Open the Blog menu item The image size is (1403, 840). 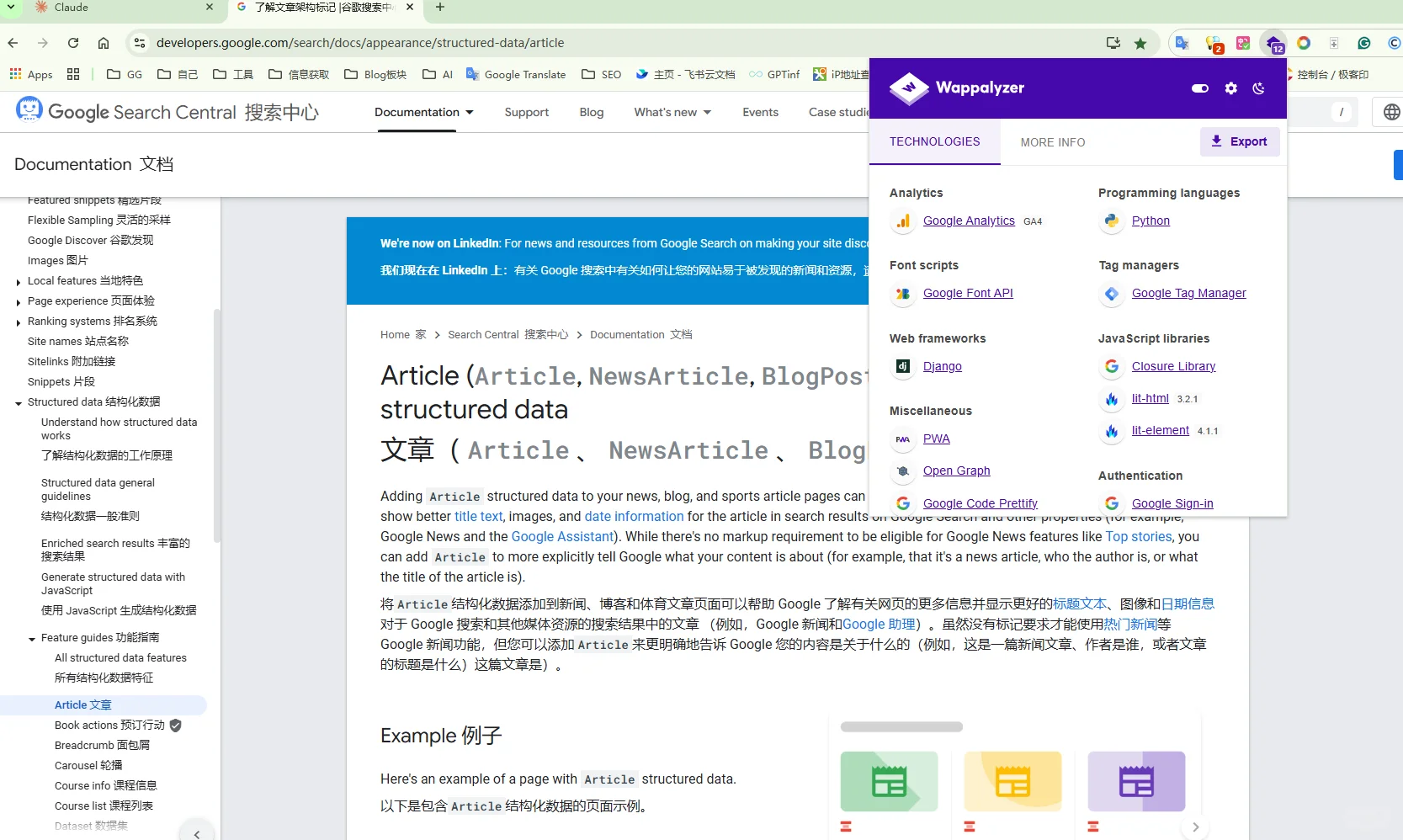click(592, 112)
